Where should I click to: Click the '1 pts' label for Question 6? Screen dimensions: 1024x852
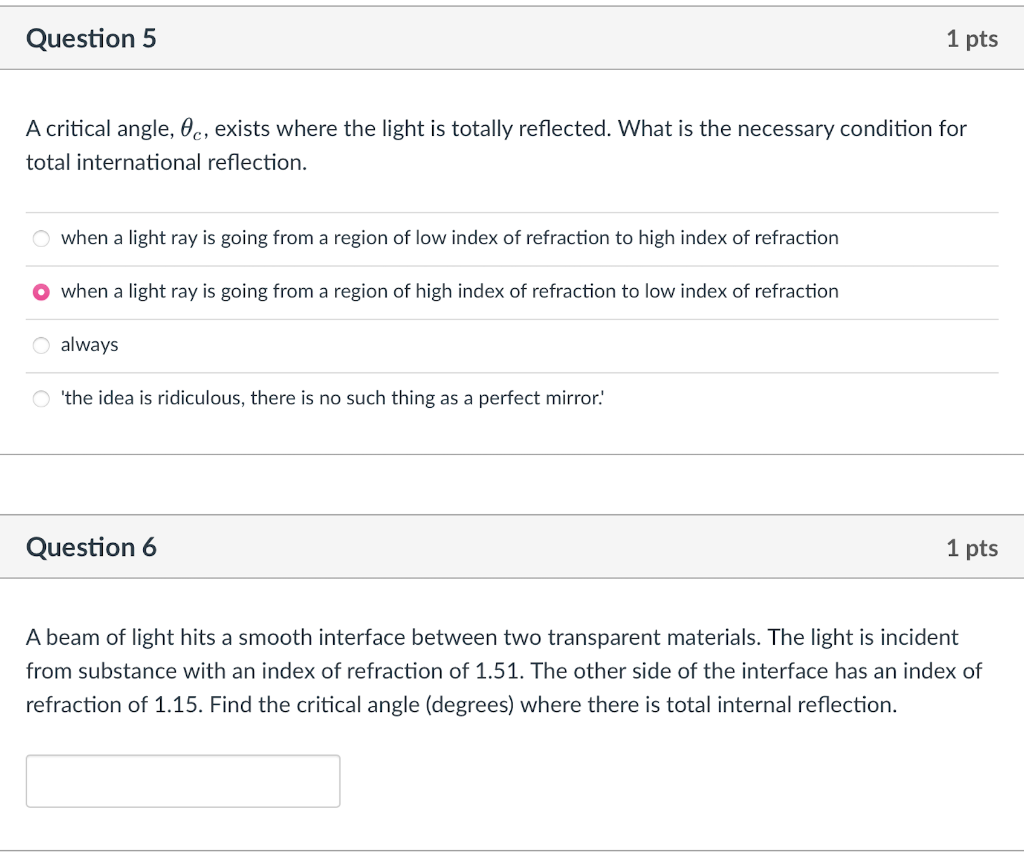pyautogui.click(x=971, y=547)
